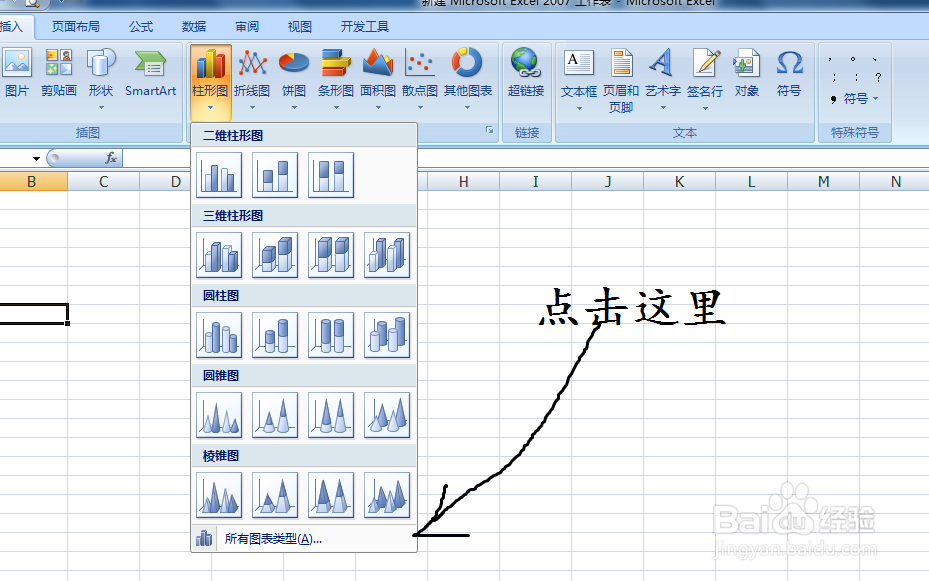Image resolution: width=929 pixels, height=581 pixels.
Task: Launch the Charts group dialog launcher
Action: coord(490,130)
